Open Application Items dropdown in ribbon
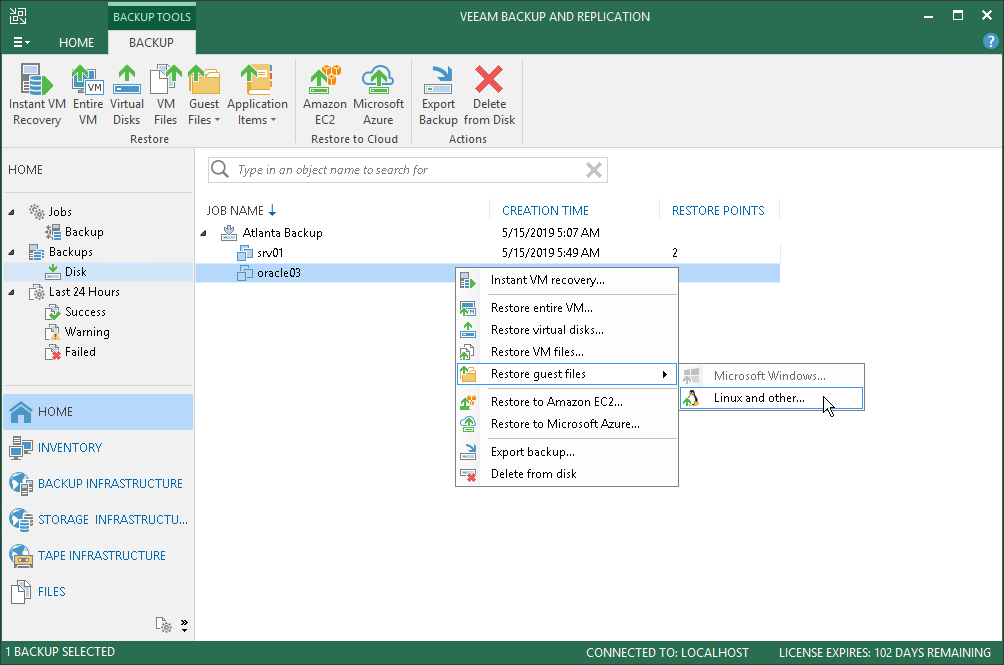The height and width of the screenshot is (665, 1004). pos(257,95)
